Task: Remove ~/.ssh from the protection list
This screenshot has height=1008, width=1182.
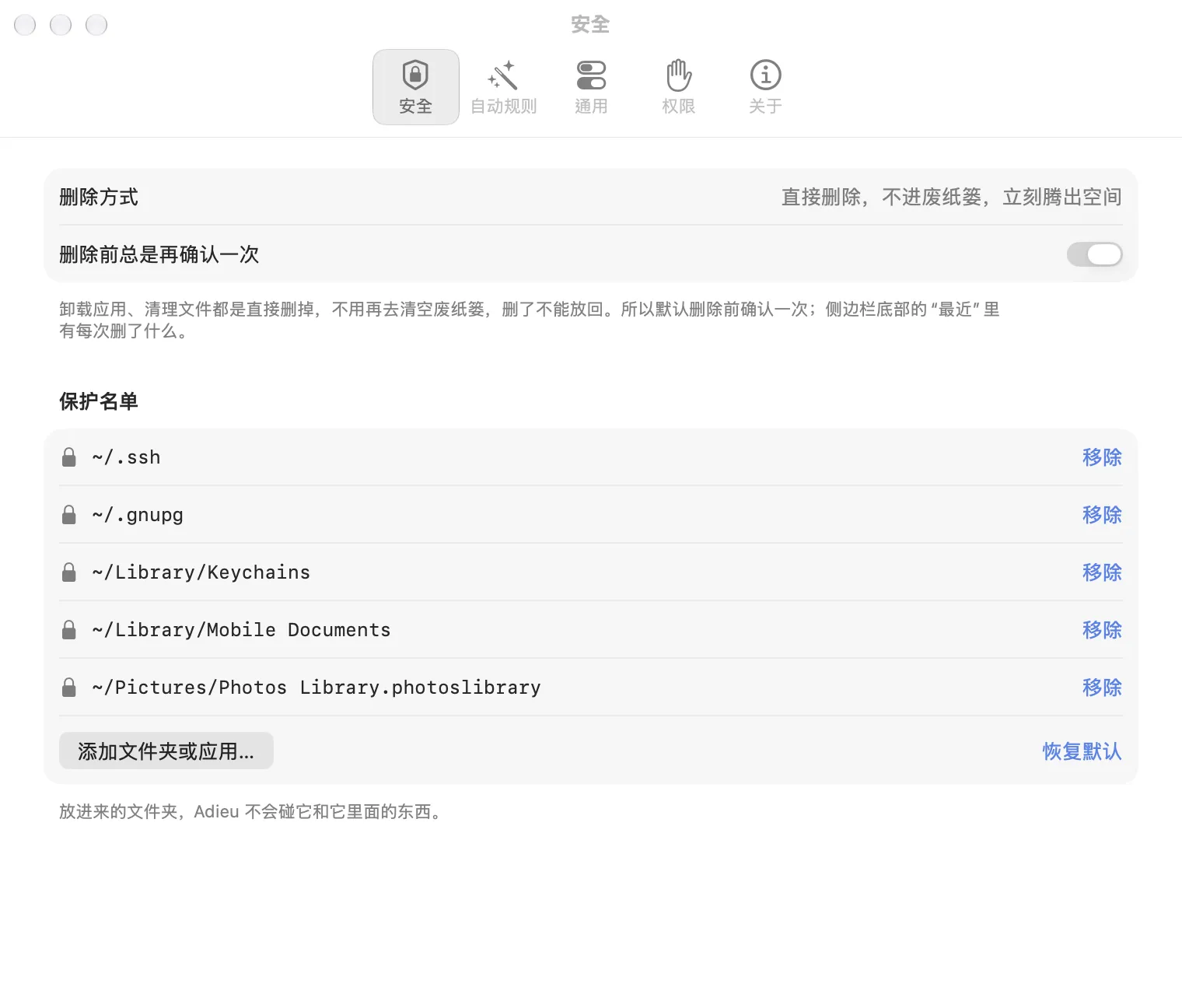Action: [x=1102, y=457]
